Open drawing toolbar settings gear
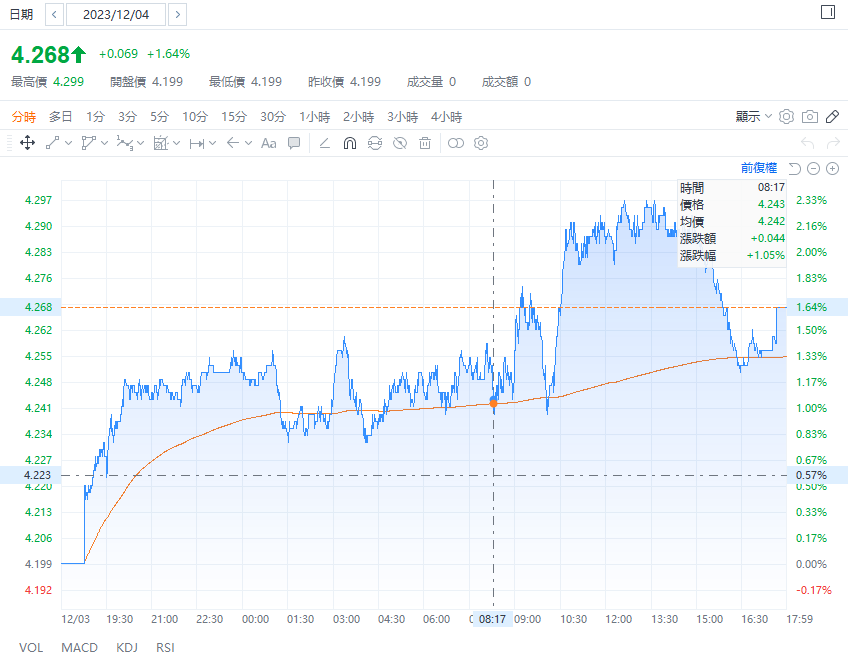This screenshot has height=666, width=848. coord(481,143)
